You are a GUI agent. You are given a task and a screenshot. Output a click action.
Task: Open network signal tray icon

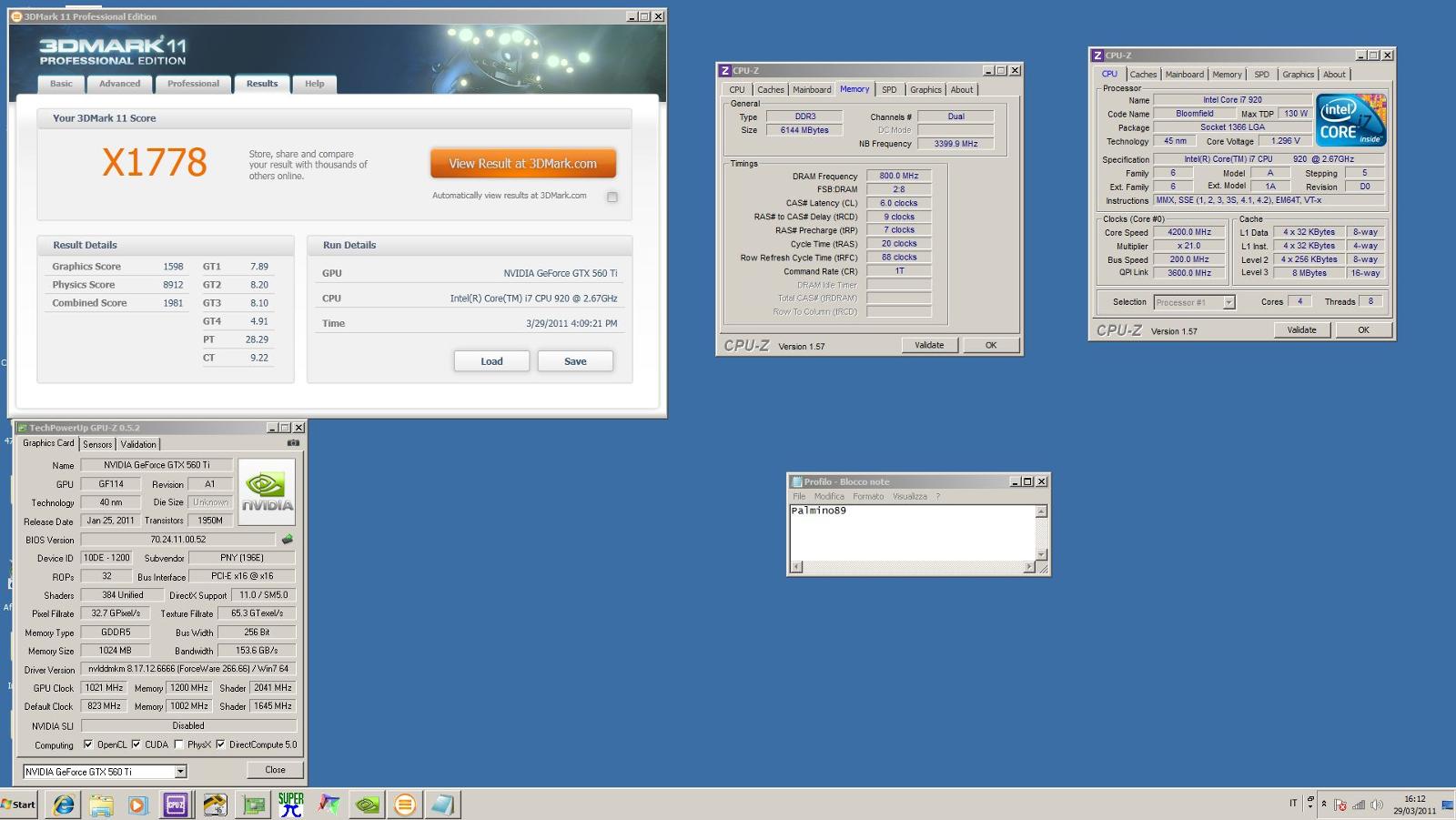[x=1359, y=805]
